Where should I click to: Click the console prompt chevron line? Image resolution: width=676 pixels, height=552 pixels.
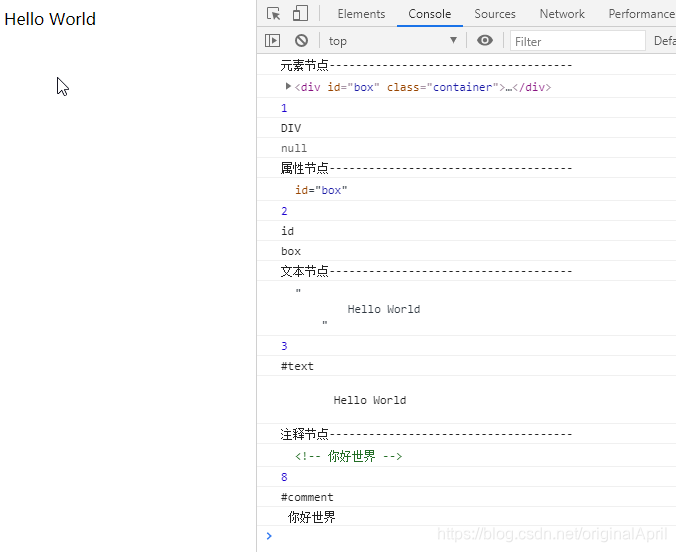tap(466, 536)
